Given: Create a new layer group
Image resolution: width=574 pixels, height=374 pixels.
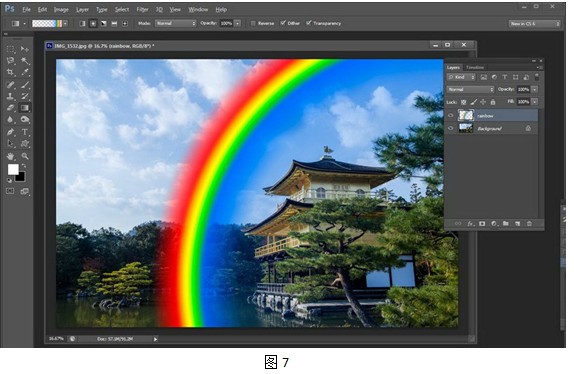Looking at the screenshot, I should tap(506, 224).
